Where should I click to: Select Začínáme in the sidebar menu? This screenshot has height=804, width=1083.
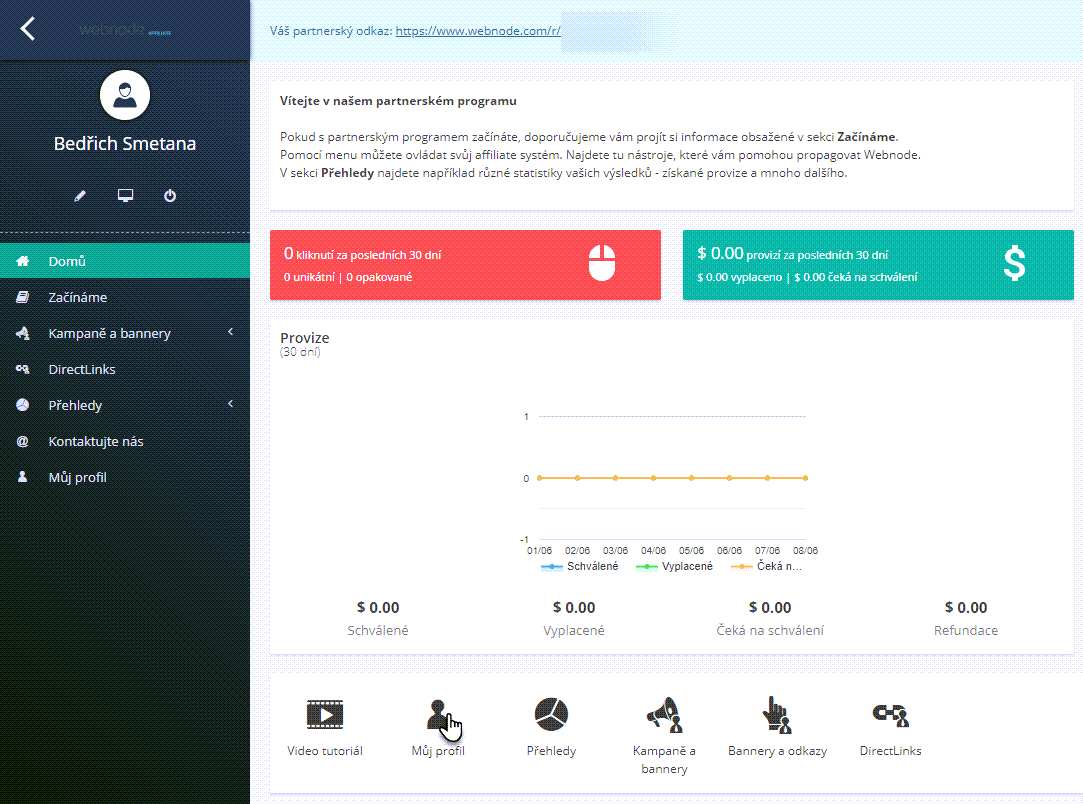tap(78, 297)
